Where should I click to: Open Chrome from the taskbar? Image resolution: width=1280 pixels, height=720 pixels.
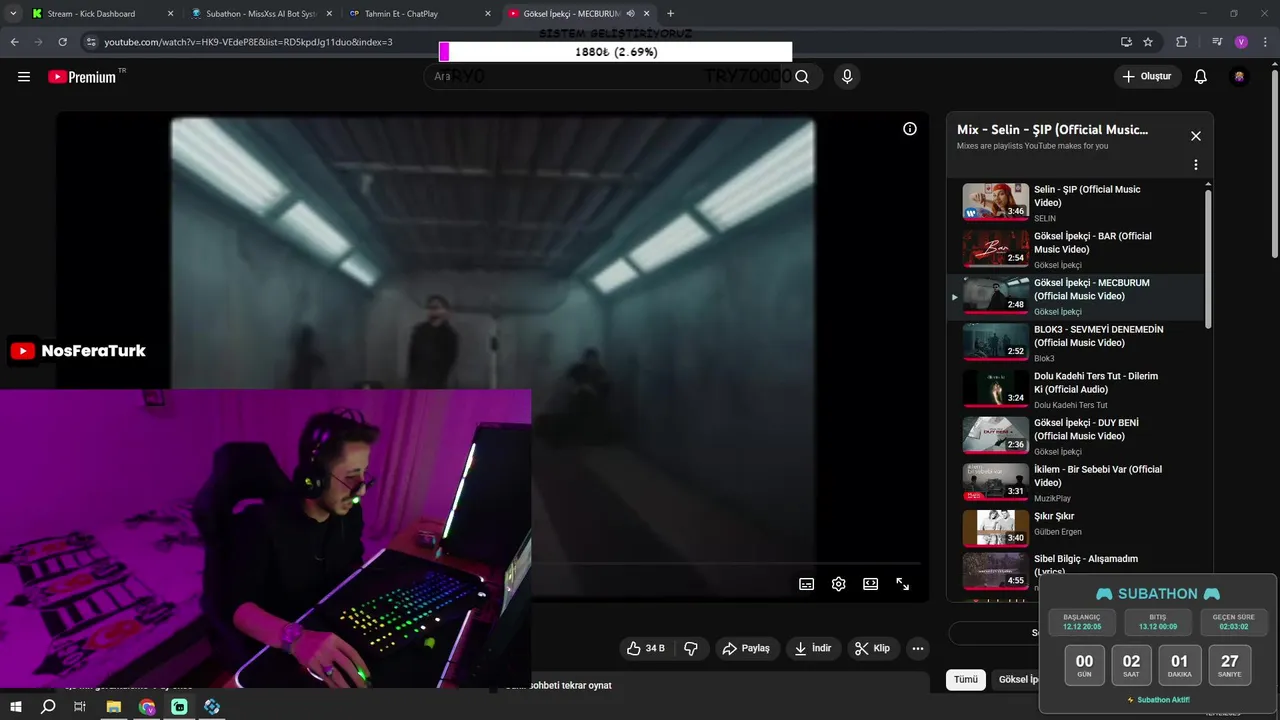(x=147, y=707)
